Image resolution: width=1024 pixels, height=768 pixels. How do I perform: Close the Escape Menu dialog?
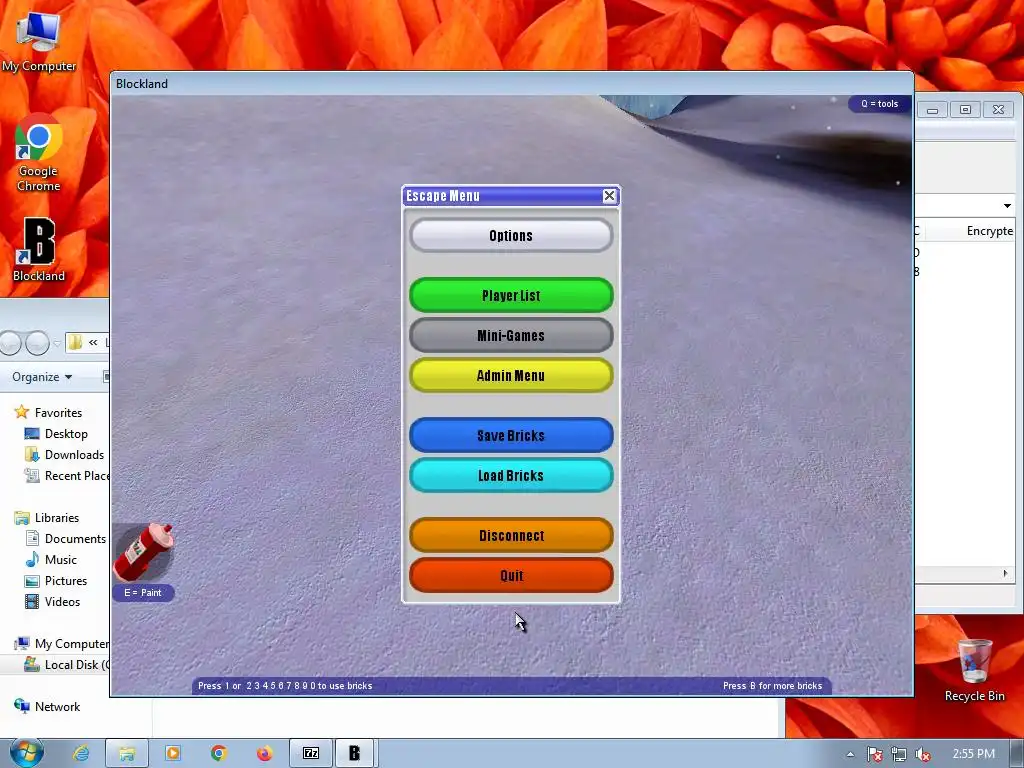[609, 195]
